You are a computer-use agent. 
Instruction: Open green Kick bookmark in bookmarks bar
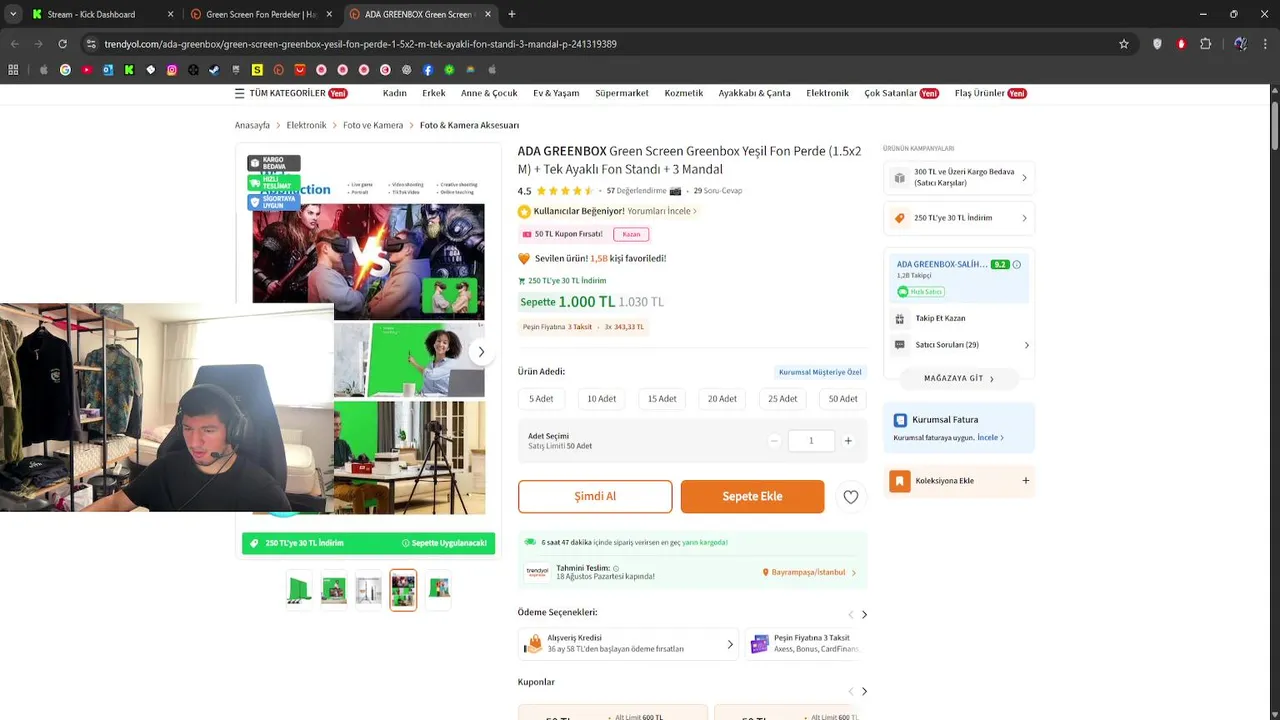[x=129, y=70]
